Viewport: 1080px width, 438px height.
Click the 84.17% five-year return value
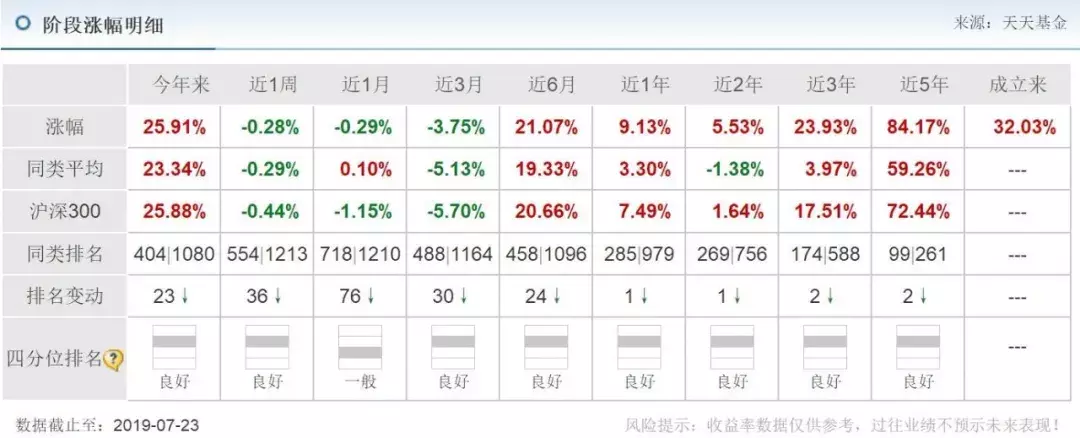click(x=918, y=127)
